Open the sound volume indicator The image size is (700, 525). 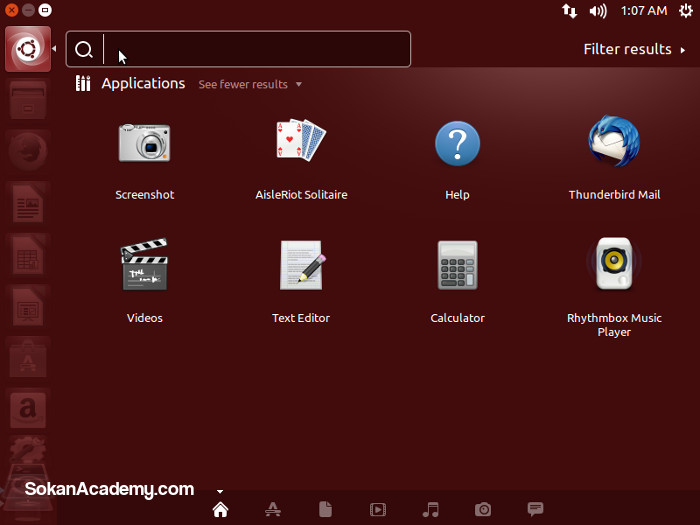(x=598, y=11)
